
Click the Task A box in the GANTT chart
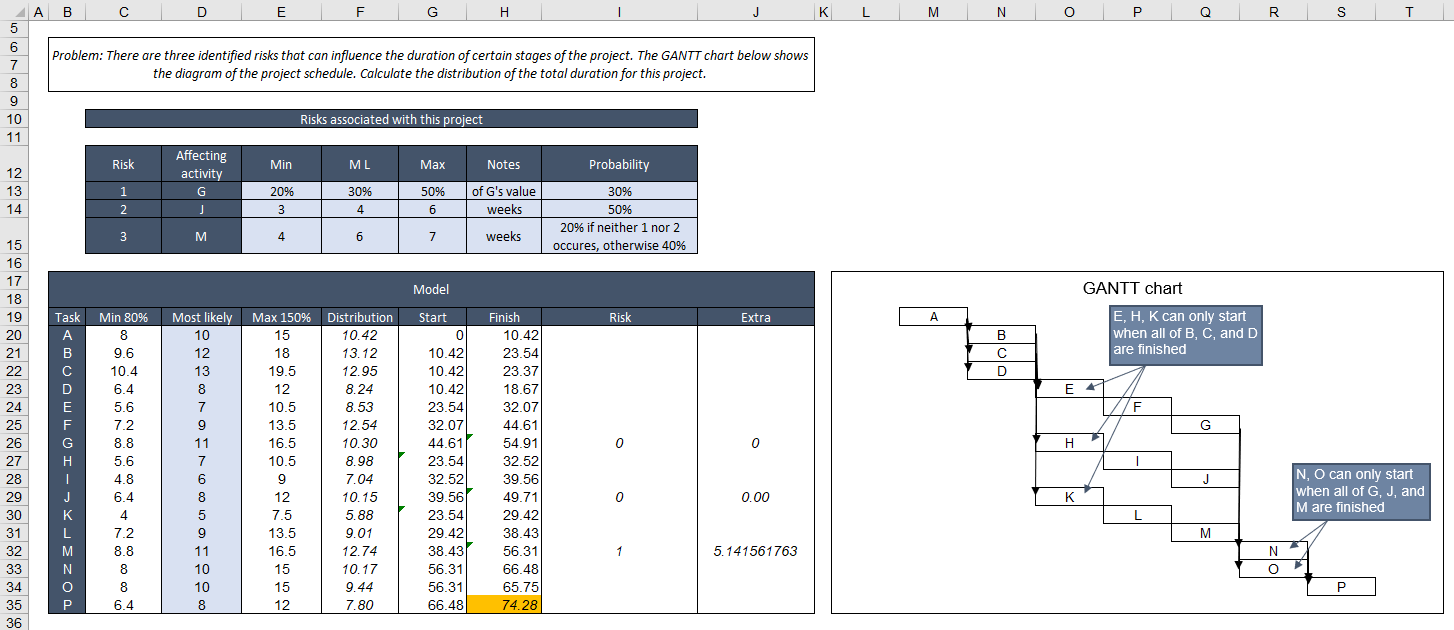point(932,315)
